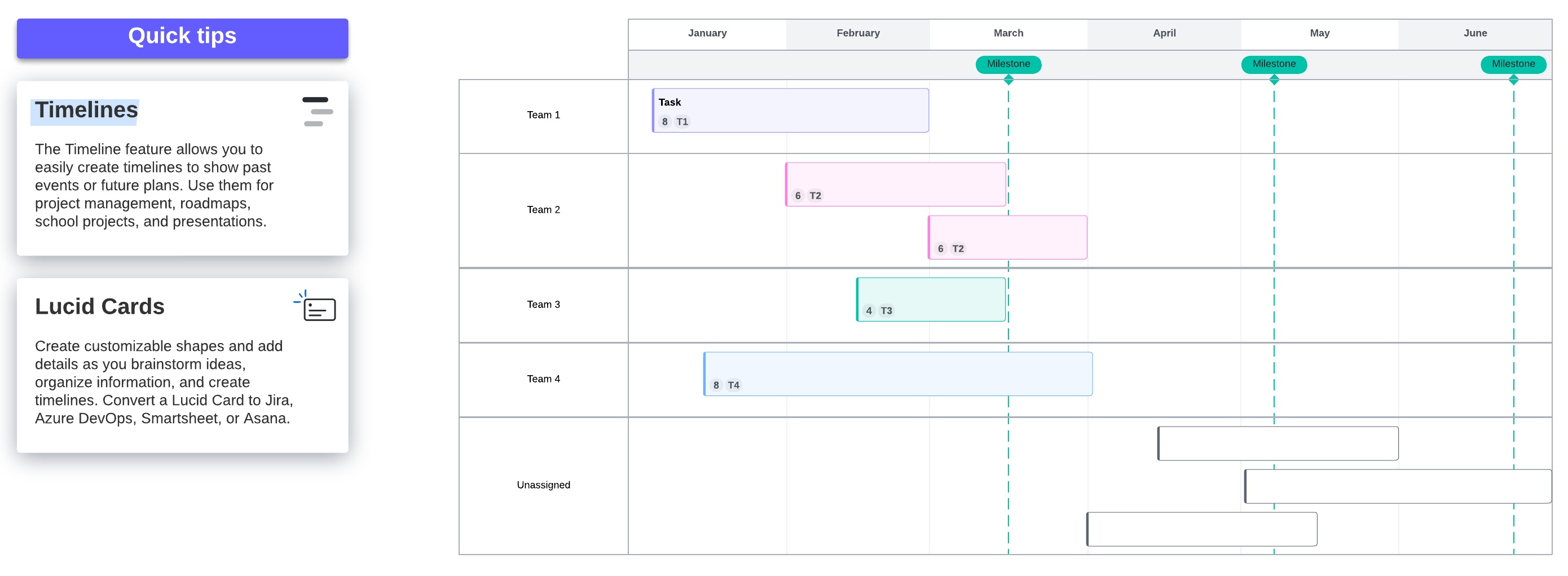Click the estimate badge 4 on Team 3 task

(869, 311)
